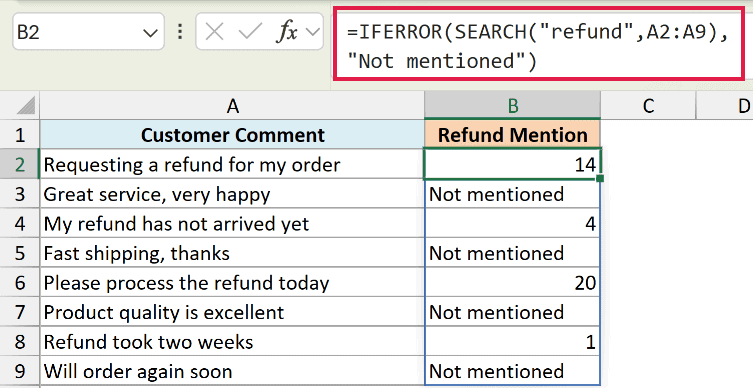Select cell 'Refund took two weeks'
Screen dimensions: 753x388
232,342
